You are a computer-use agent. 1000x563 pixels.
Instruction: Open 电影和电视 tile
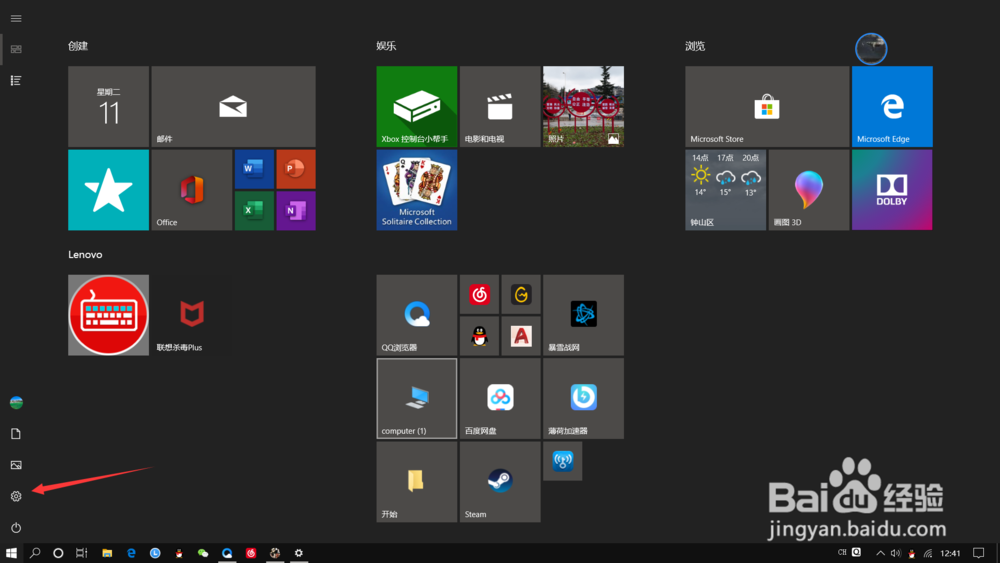[500, 106]
